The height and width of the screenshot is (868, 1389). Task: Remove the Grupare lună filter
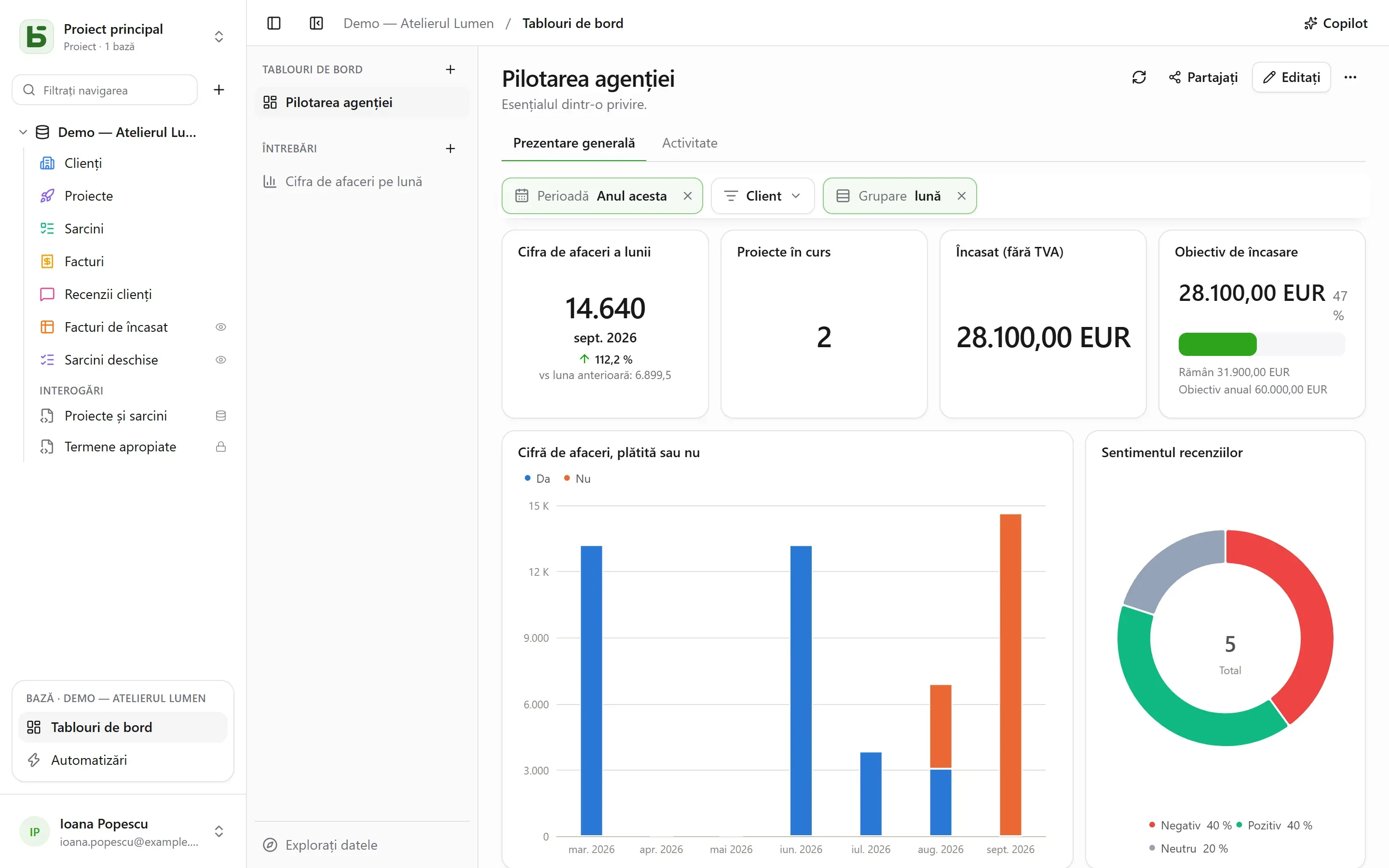pos(961,196)
